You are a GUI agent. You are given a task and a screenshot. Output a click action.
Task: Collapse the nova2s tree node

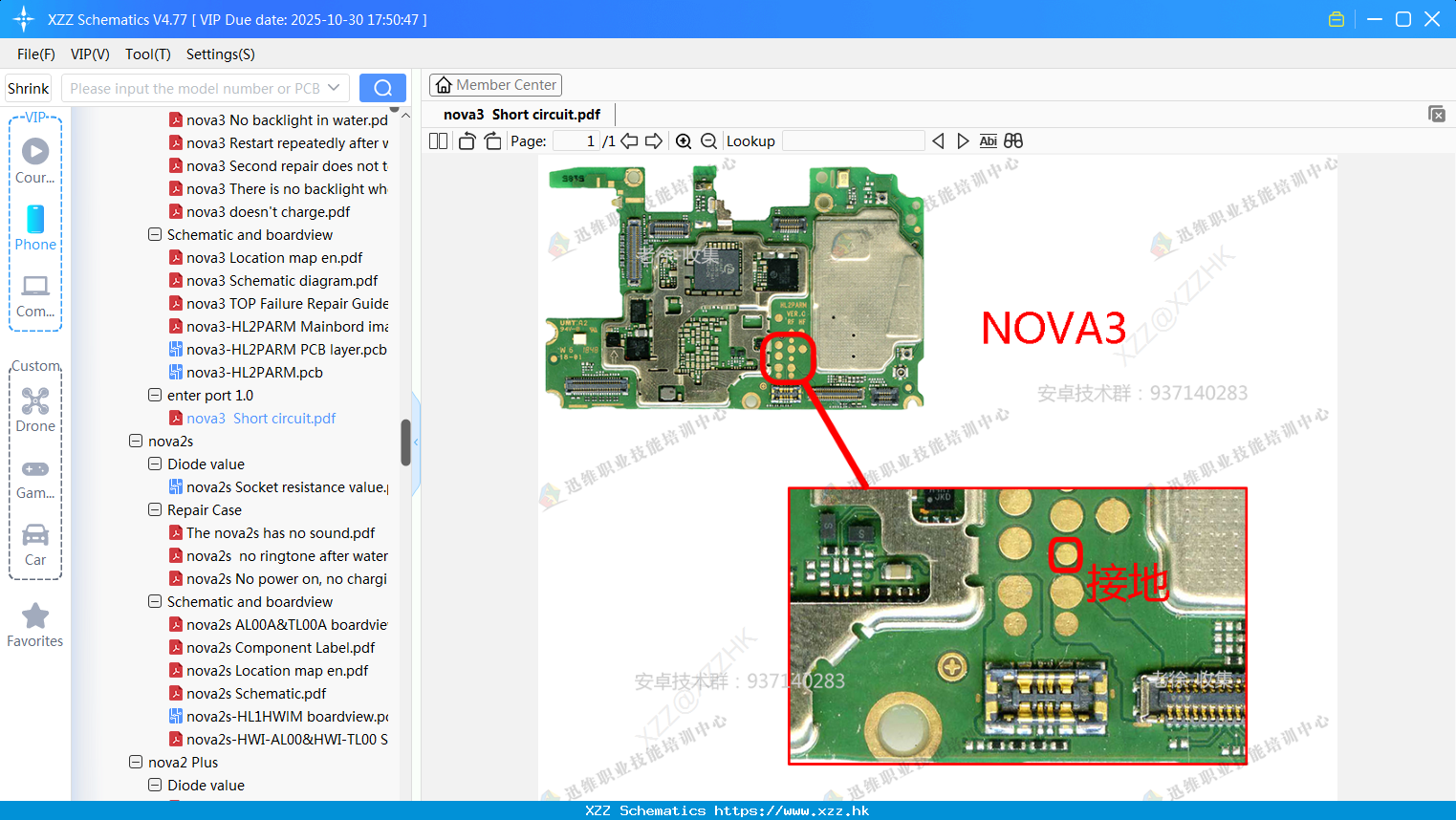coord(136,441)
